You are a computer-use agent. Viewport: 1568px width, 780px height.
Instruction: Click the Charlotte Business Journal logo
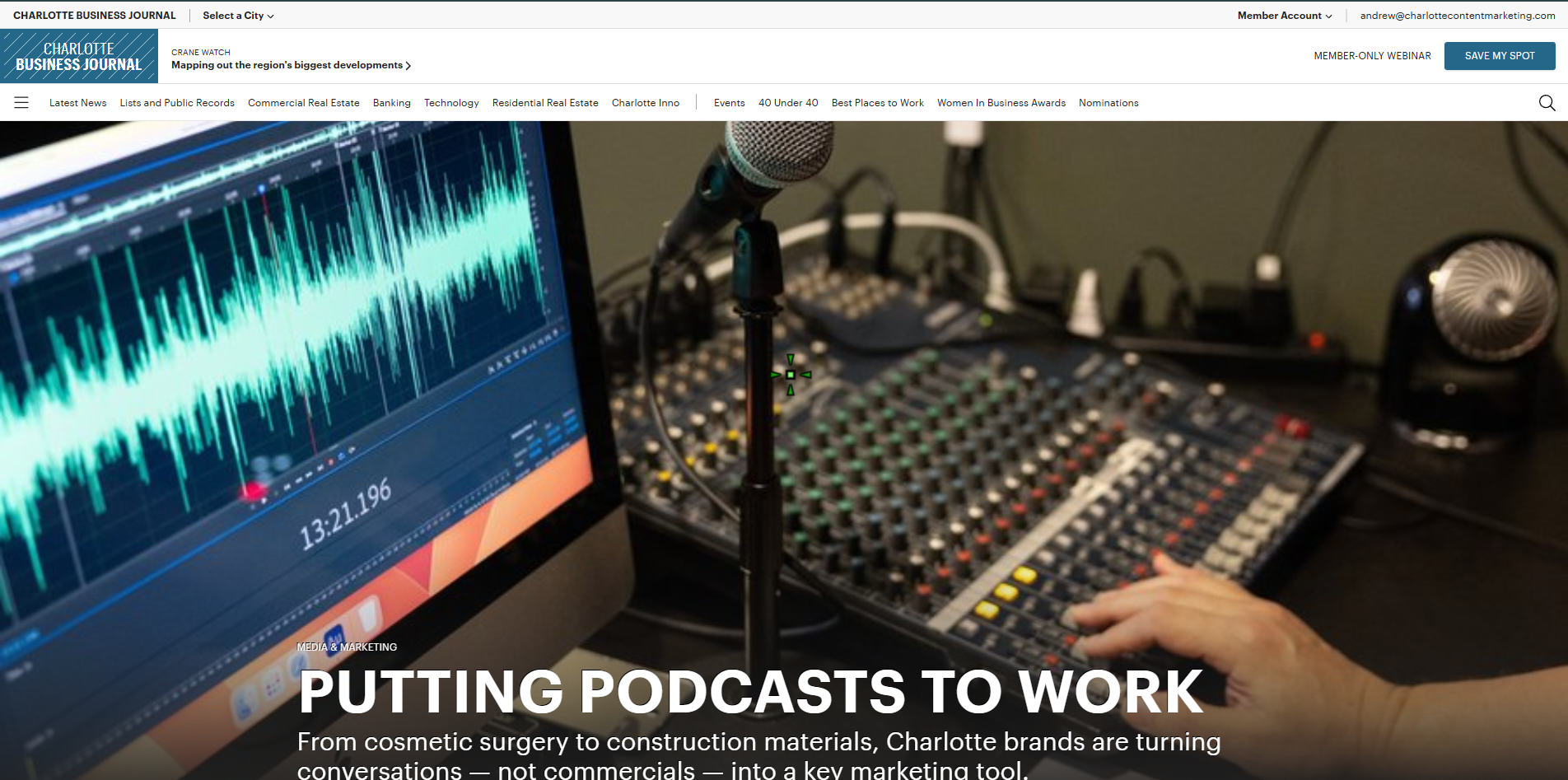[x=78, y=55]
